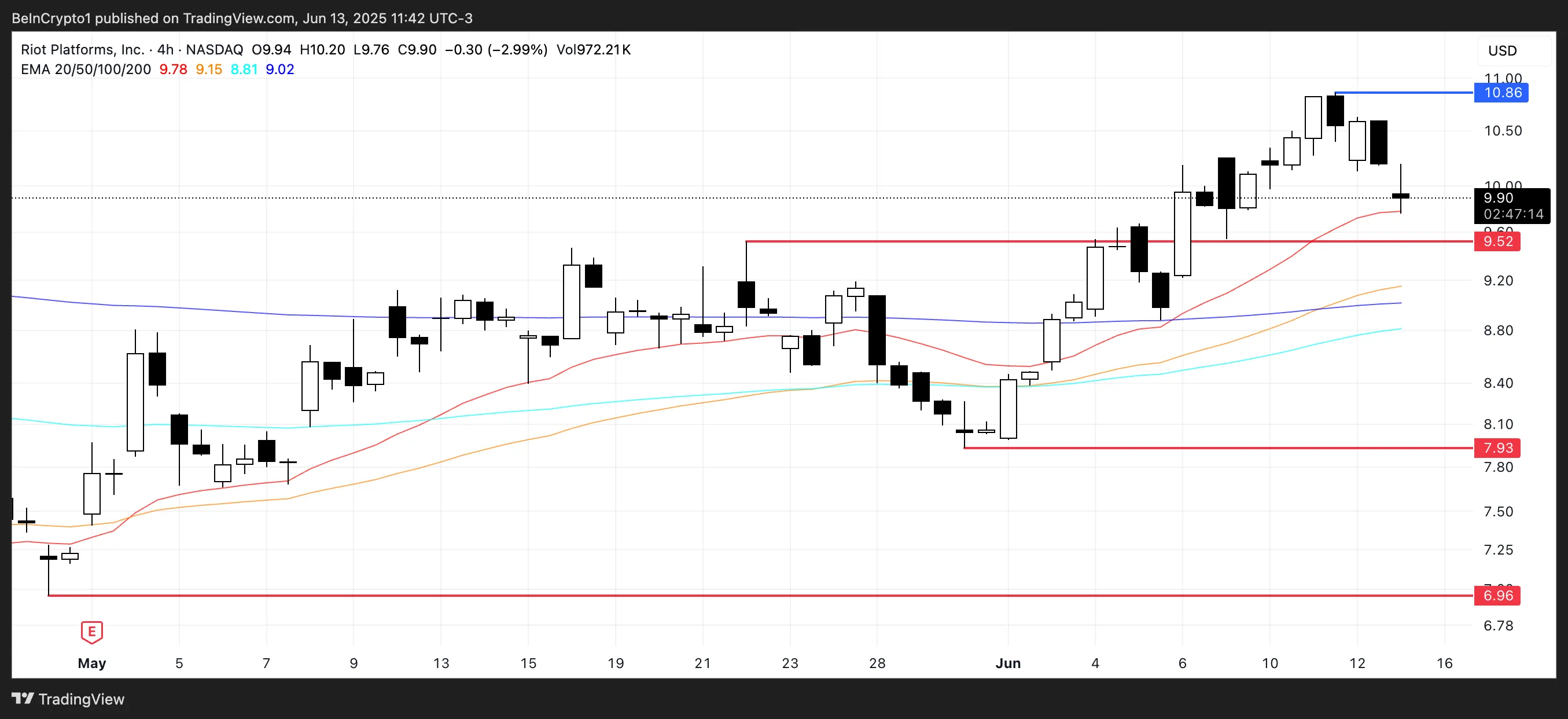Click the EMA 20/50/100/200 indicator label
The width and height of the screenshot is (1568, 719).
click(x=86, y=69)
